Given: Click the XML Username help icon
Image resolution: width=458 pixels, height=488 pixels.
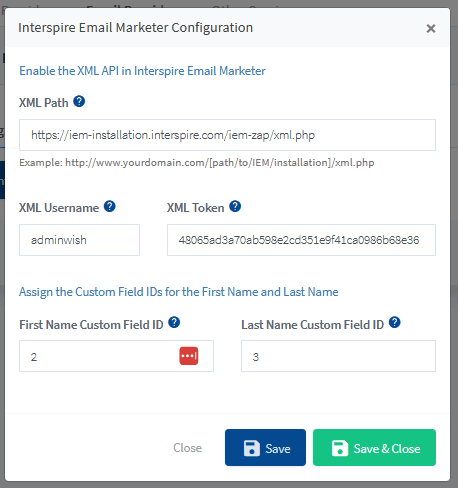Looking at the screenshot, I should tap(110, 206).
